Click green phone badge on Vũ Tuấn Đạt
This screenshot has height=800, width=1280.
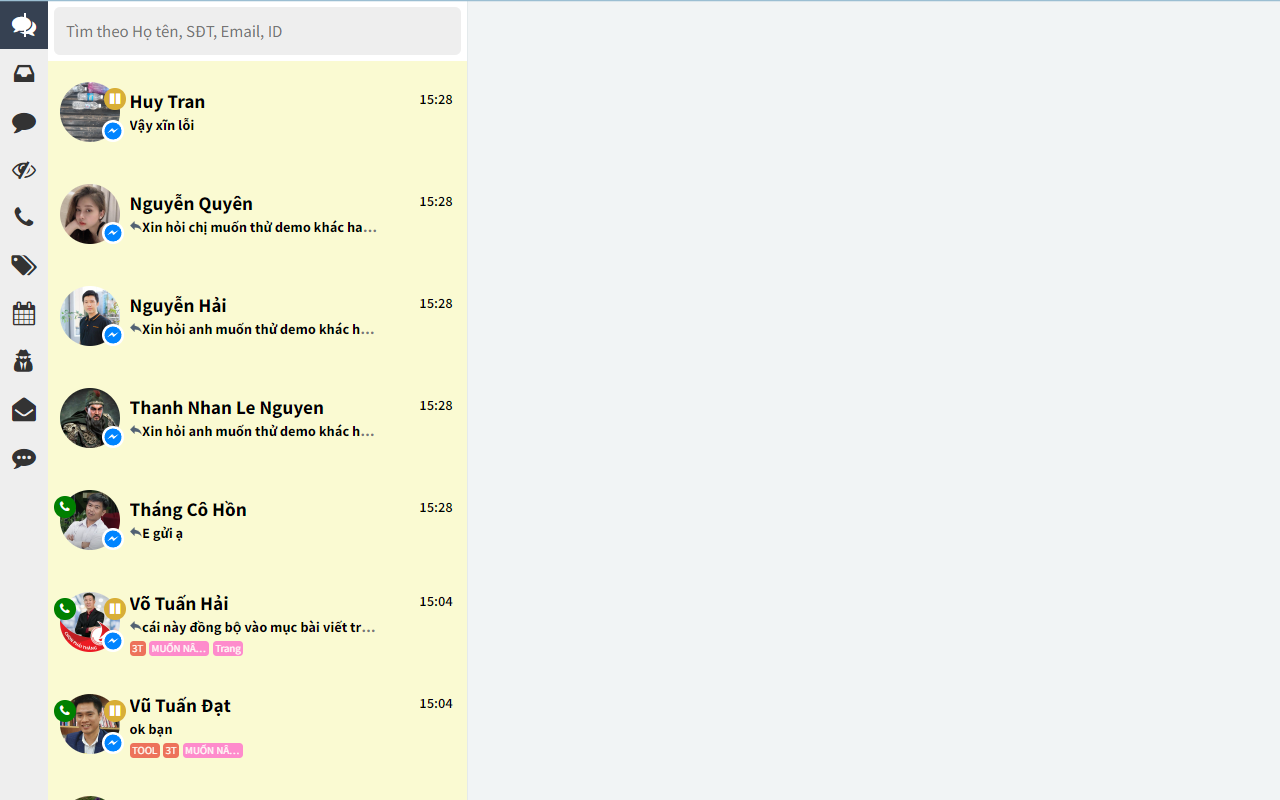(65, 711)
